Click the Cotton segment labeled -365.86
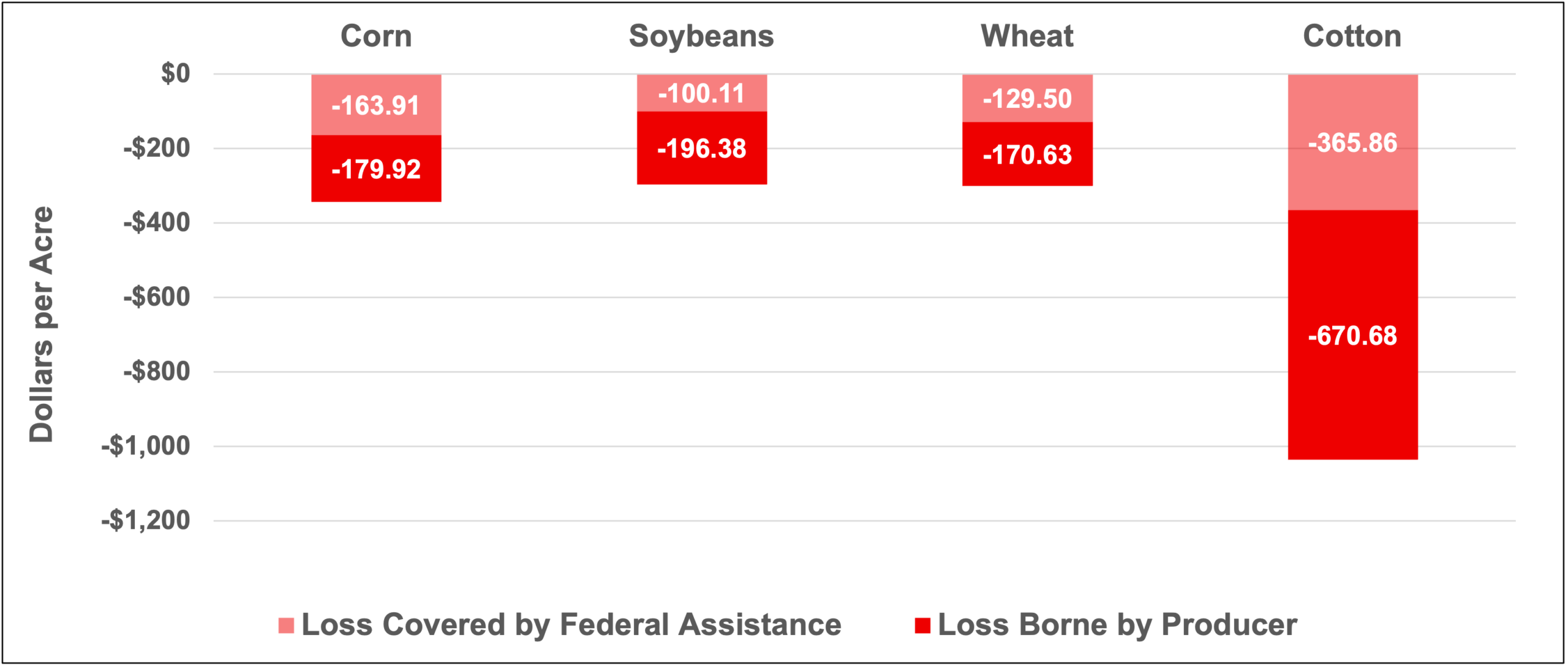 click(x=1352, y=143)
